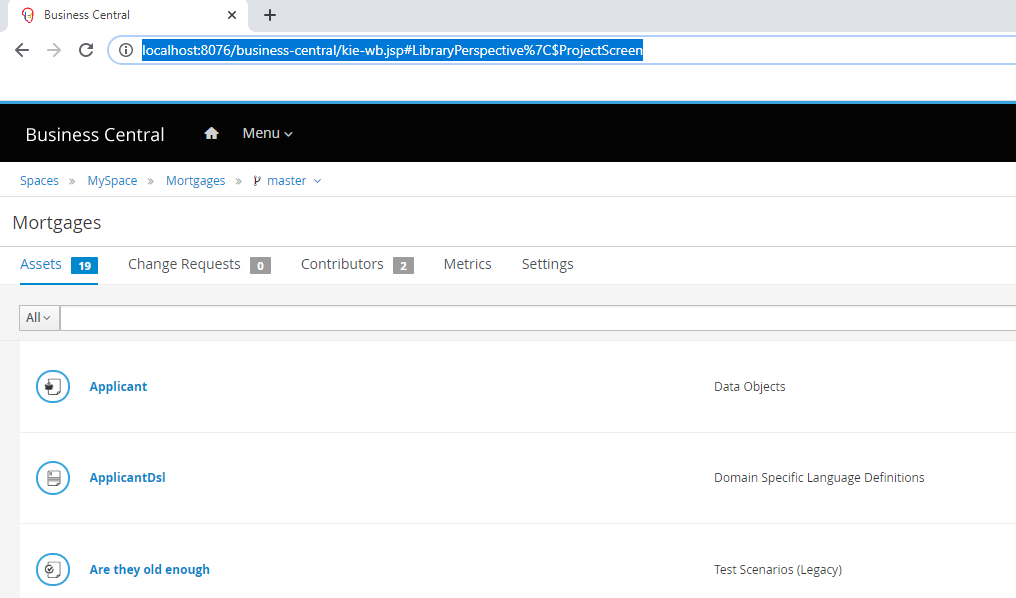Open the Are they old enough asset
The image size is (1016, 598).
click(x=150, y=569)
